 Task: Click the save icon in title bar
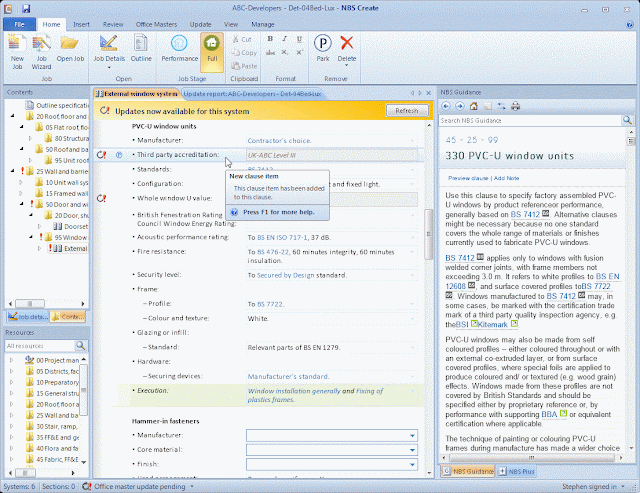[x=26, y=8]
